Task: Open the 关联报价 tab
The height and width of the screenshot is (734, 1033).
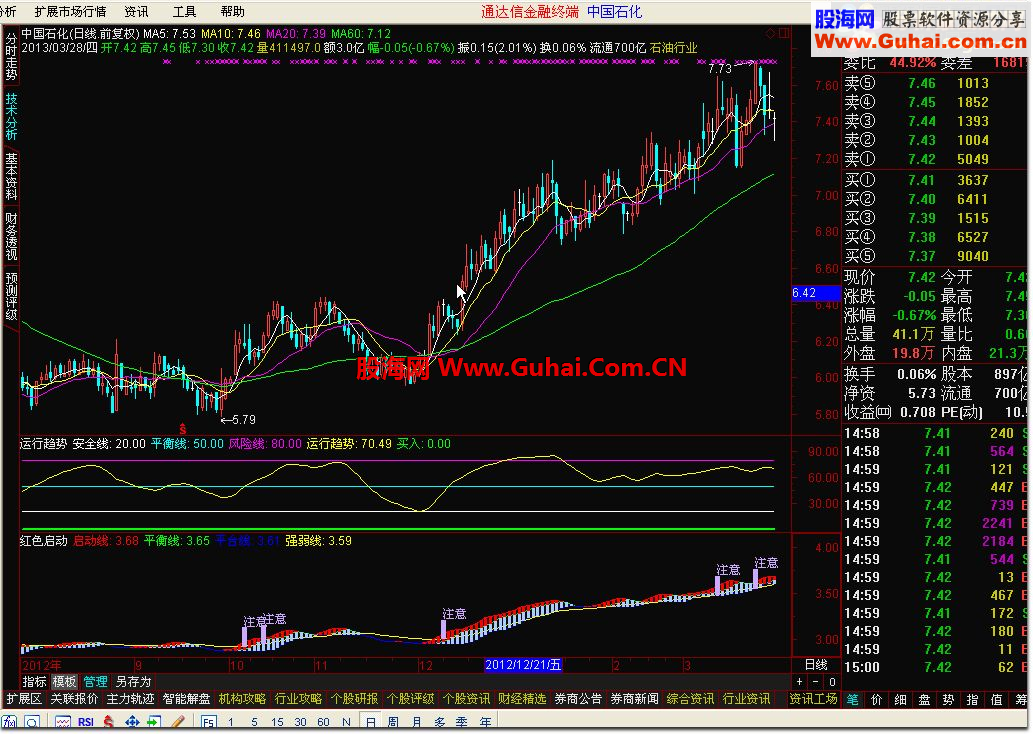Action: pyautogui.click(x=74, y=699)
